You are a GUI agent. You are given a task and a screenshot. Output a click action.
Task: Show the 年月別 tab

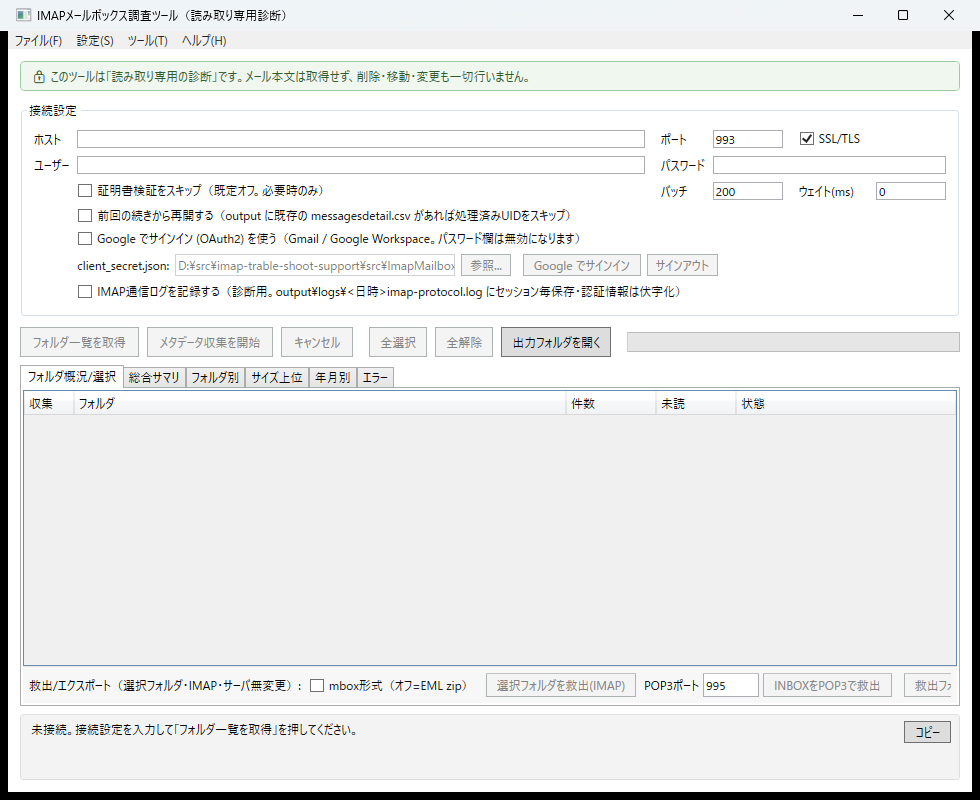[332, 378]
